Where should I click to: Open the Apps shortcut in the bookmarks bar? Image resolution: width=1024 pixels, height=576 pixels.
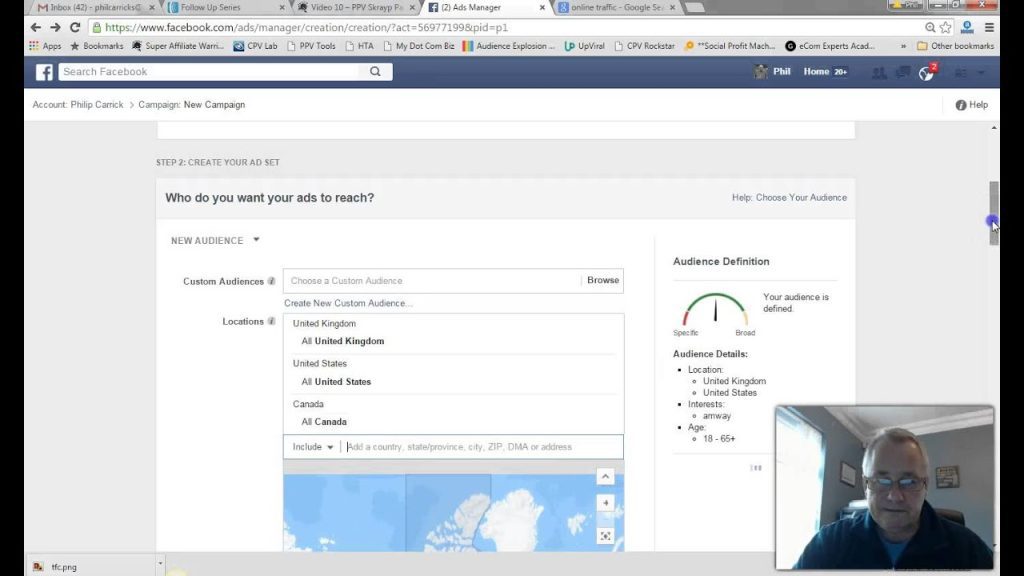[x=45, y=46]
